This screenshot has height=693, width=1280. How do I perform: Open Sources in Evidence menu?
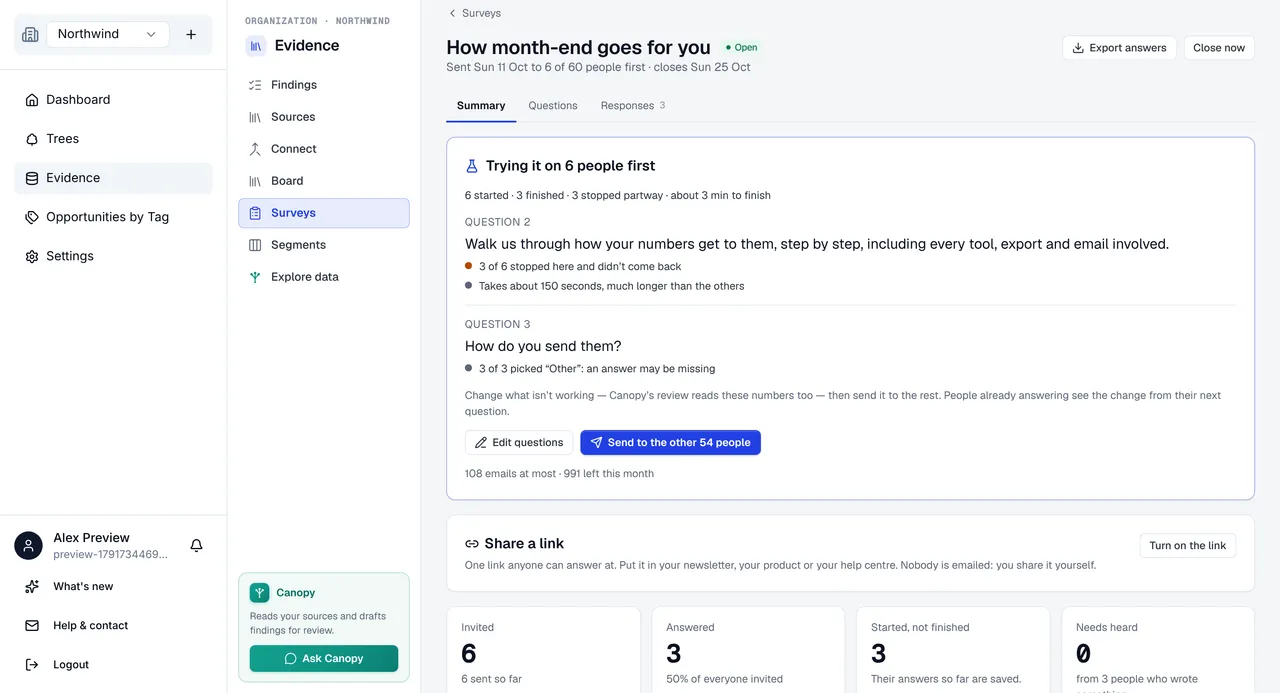(x=324, y=117)
